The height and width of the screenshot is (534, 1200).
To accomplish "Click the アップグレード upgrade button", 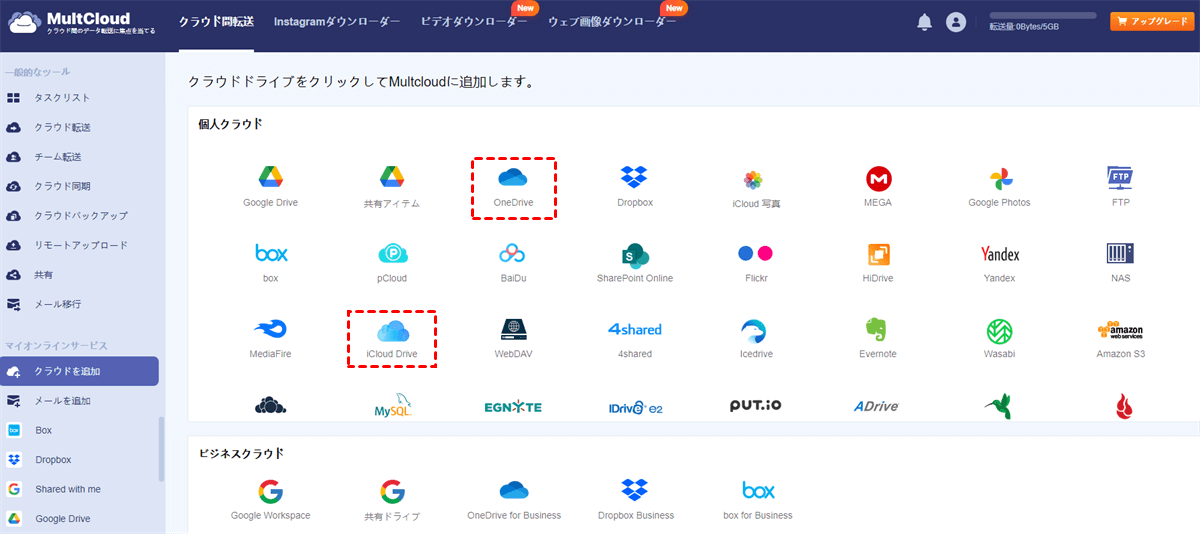I will (x=1151, y=21).
